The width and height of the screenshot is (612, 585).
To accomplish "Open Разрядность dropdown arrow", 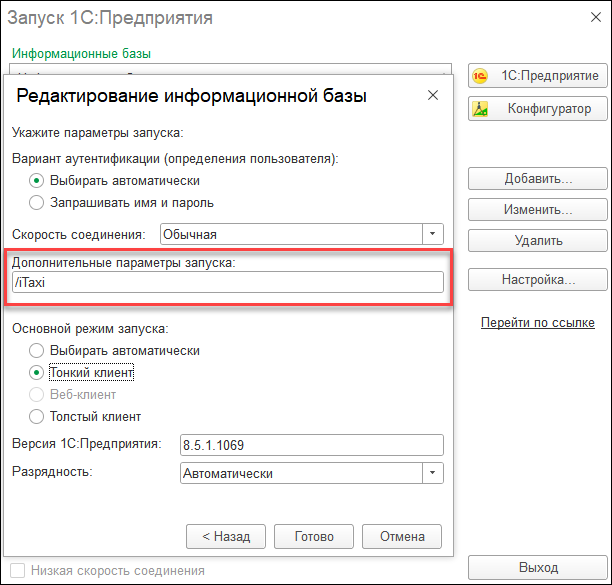I will click(432, 473).
